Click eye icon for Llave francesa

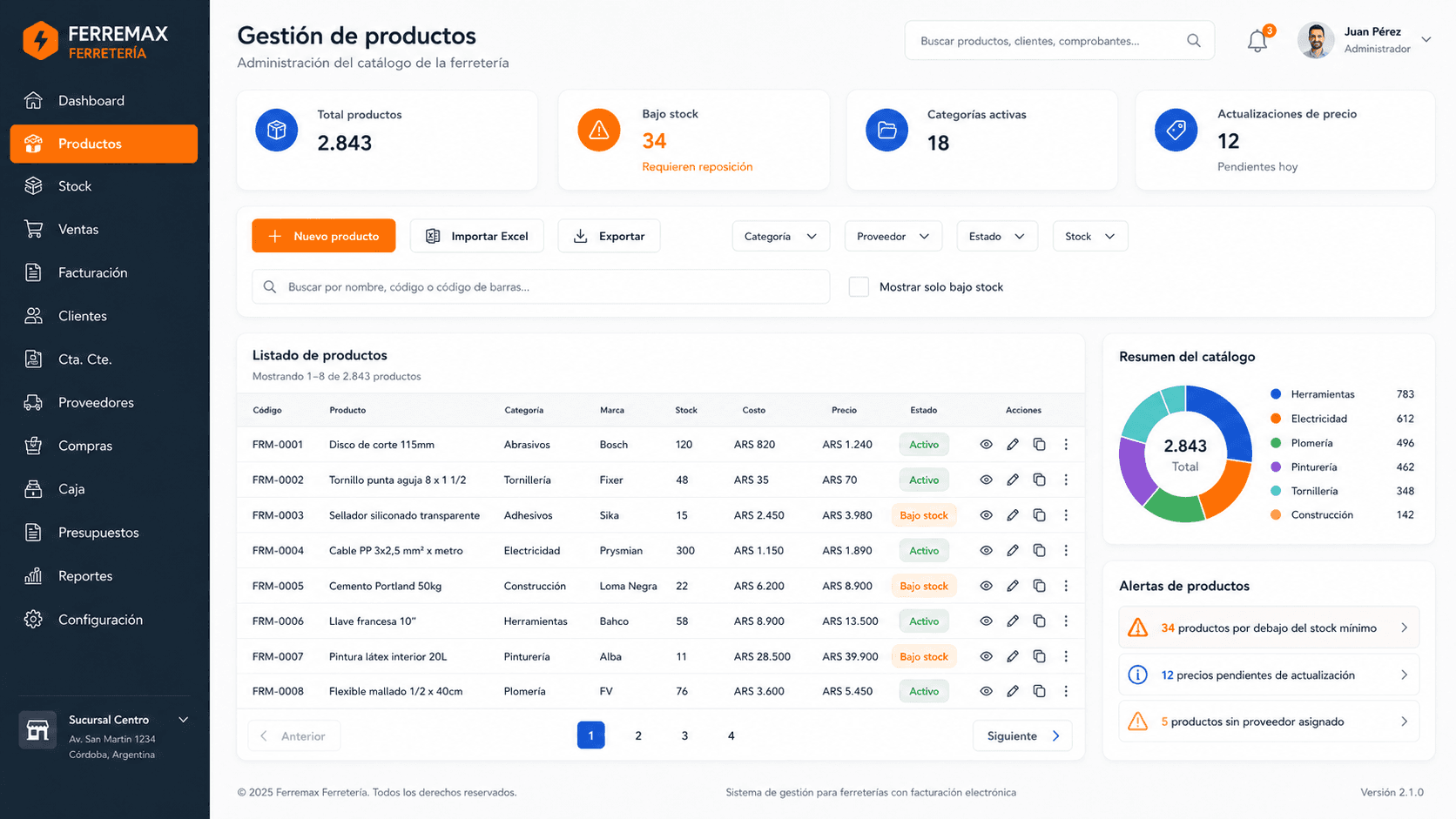pyautogui.click(x=986, y=621)
